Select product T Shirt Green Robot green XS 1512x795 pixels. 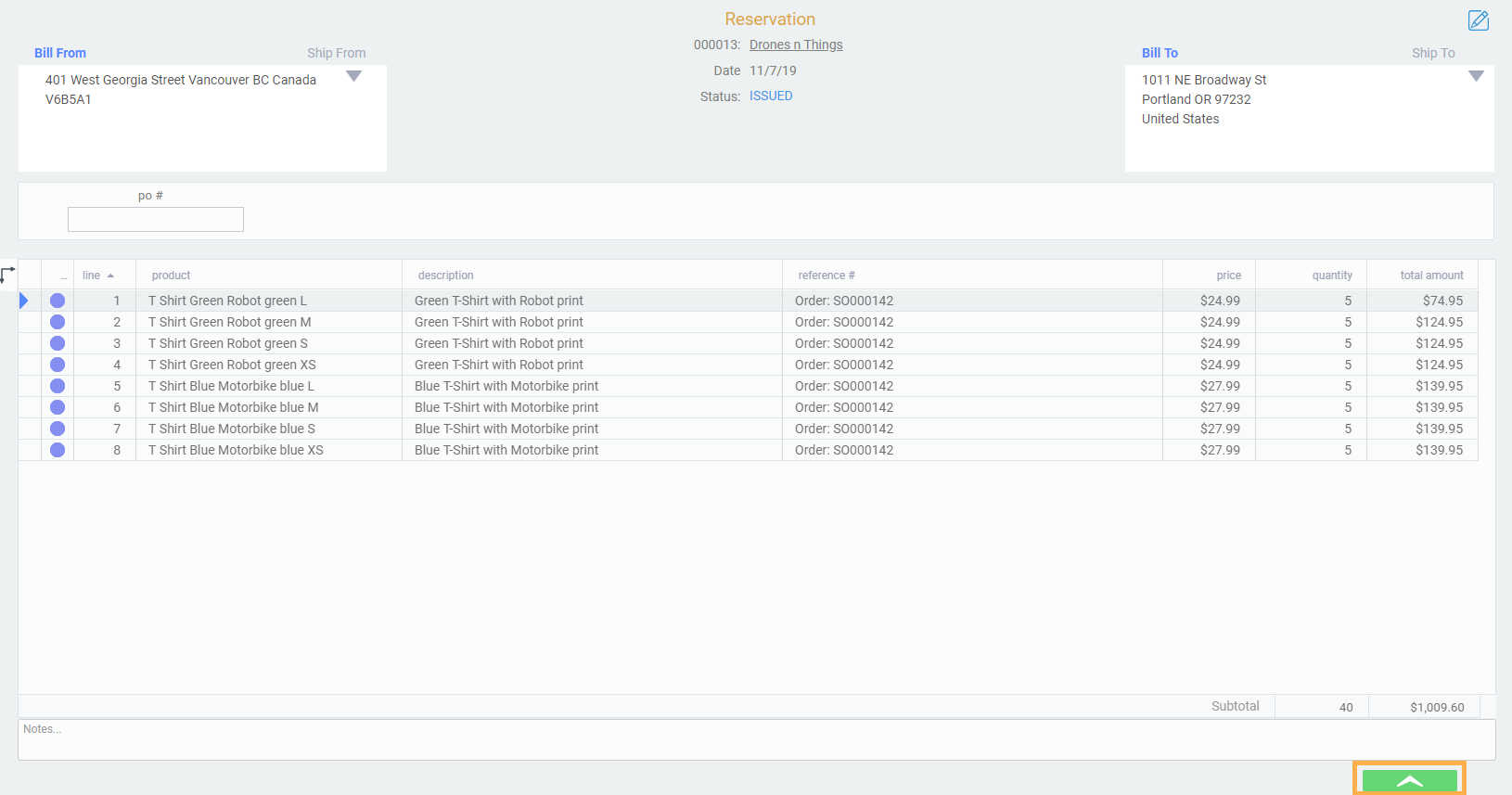pyautogui.click(x=232, y=365)
